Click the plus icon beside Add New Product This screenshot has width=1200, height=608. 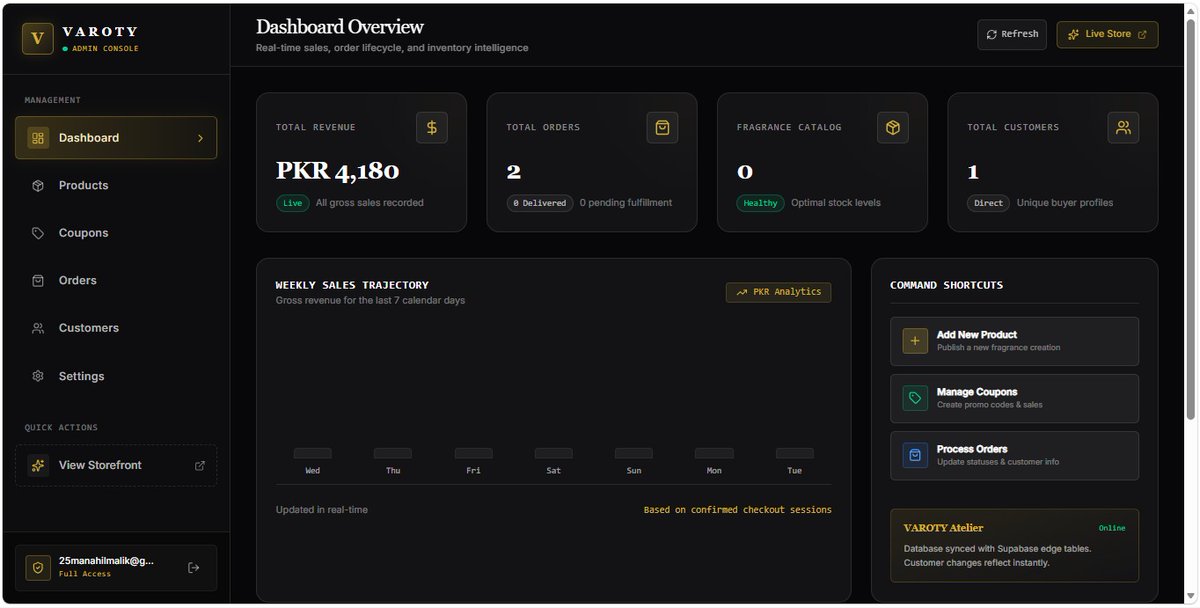tap(915, 341)
